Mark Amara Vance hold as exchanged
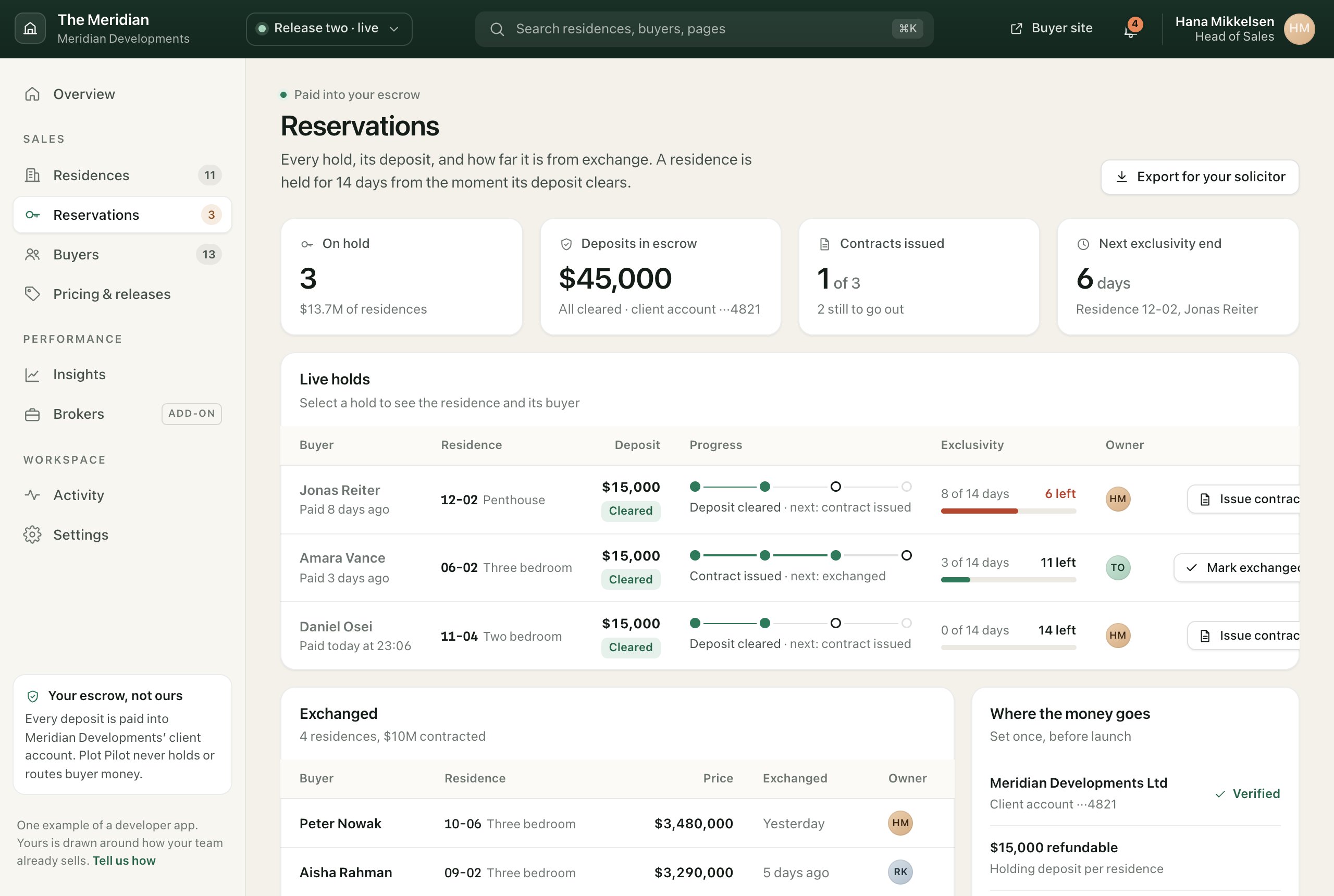 coord(1236,567)
